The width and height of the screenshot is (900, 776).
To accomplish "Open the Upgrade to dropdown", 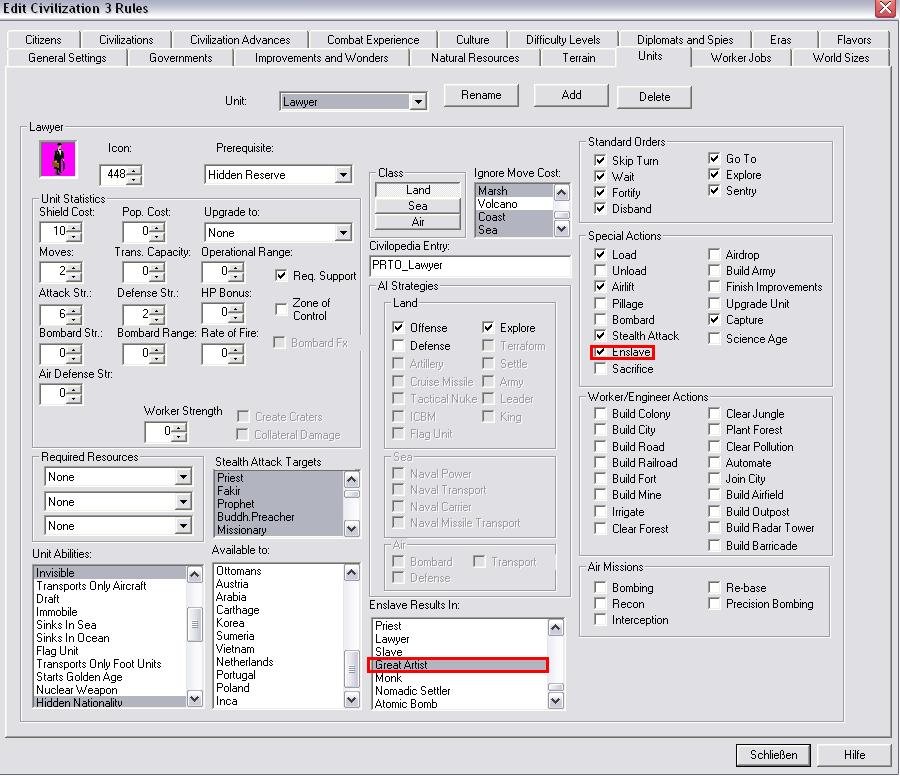I will tap(343, 233).
